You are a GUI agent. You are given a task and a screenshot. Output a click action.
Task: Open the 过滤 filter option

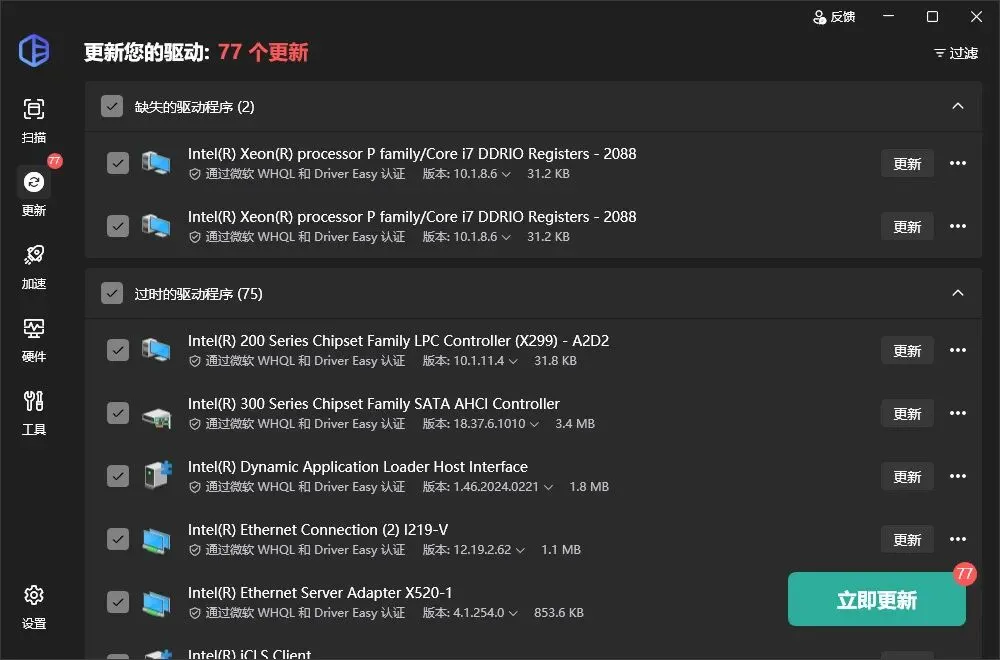tap(955, 53)
